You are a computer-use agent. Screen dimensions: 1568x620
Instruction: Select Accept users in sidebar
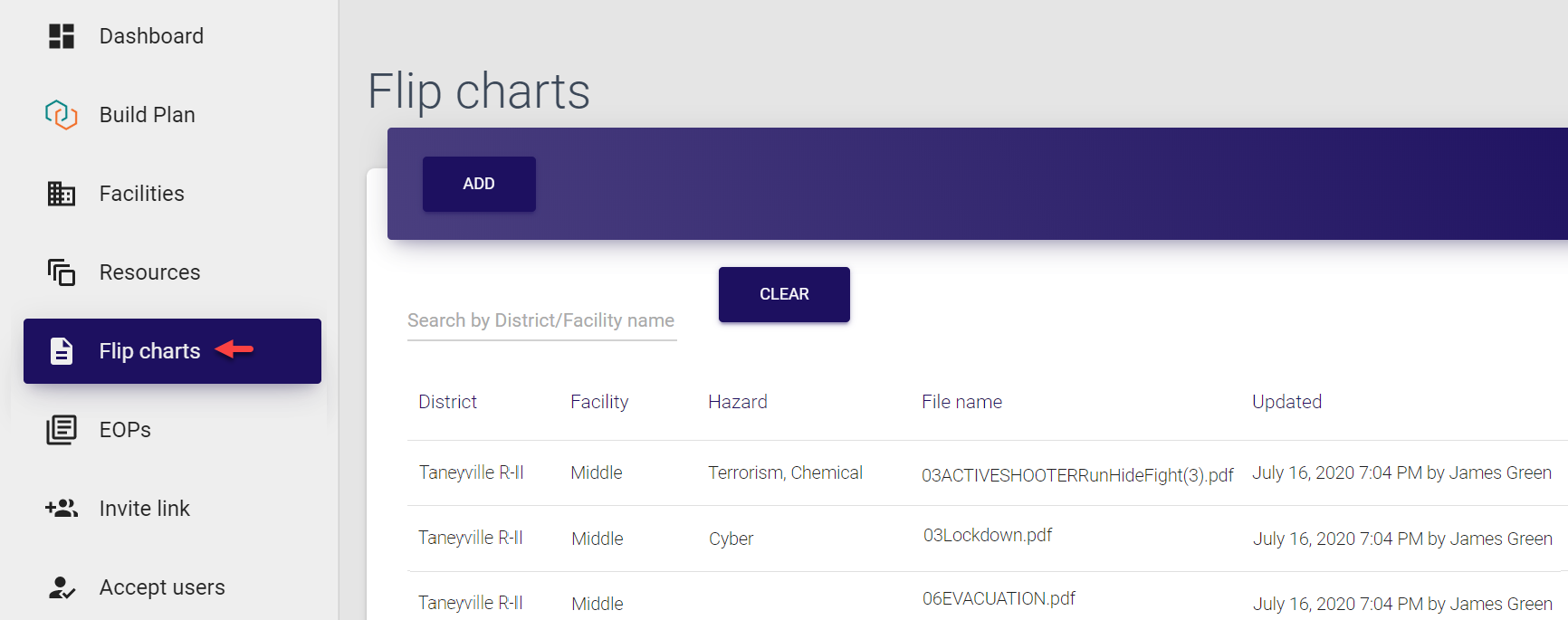[162, 587]
